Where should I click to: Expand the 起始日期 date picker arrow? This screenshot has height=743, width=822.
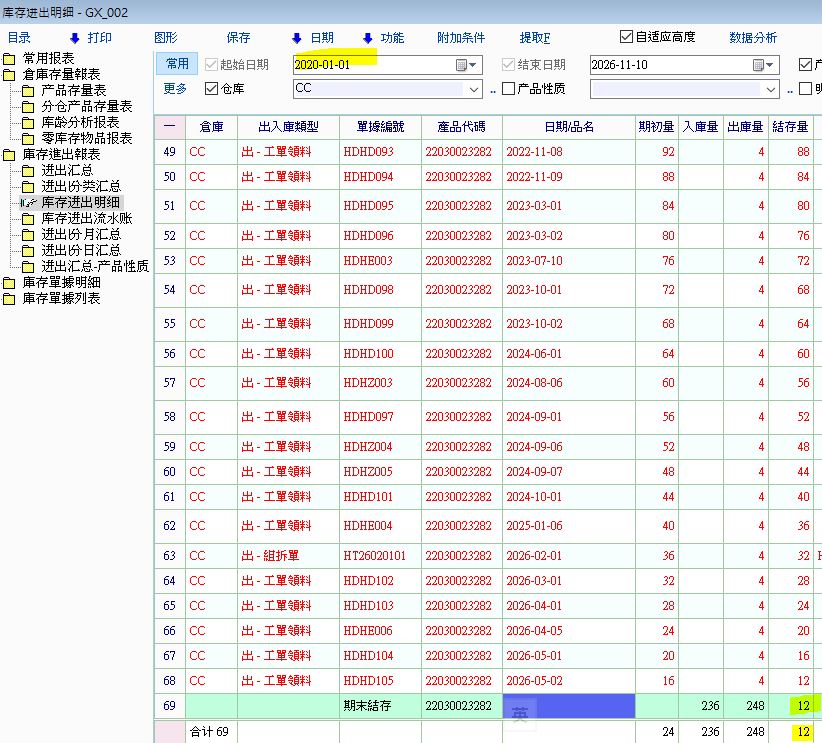(475, 64)
